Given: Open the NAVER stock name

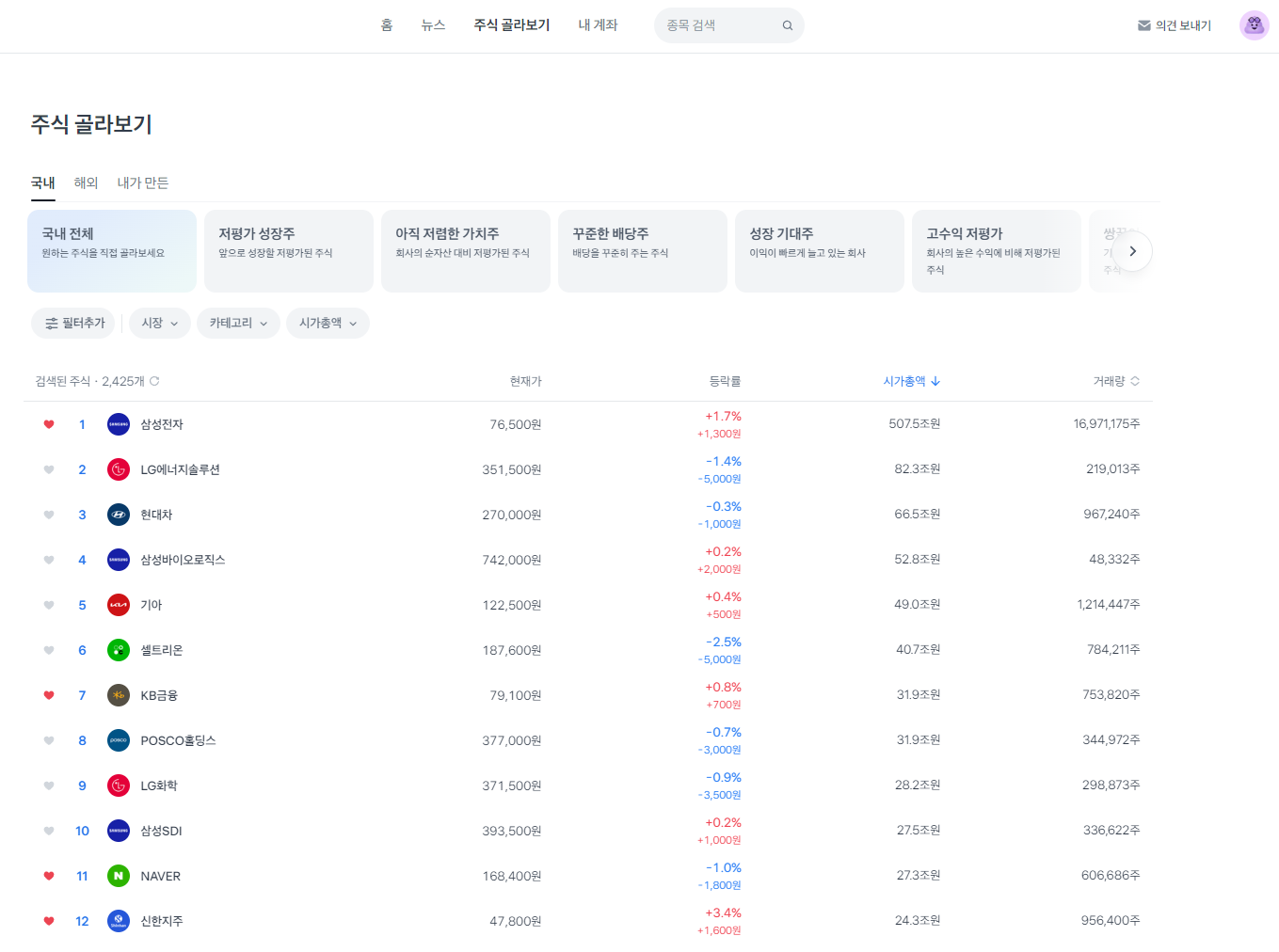Looking at the screenshot, I should [161, 876].
